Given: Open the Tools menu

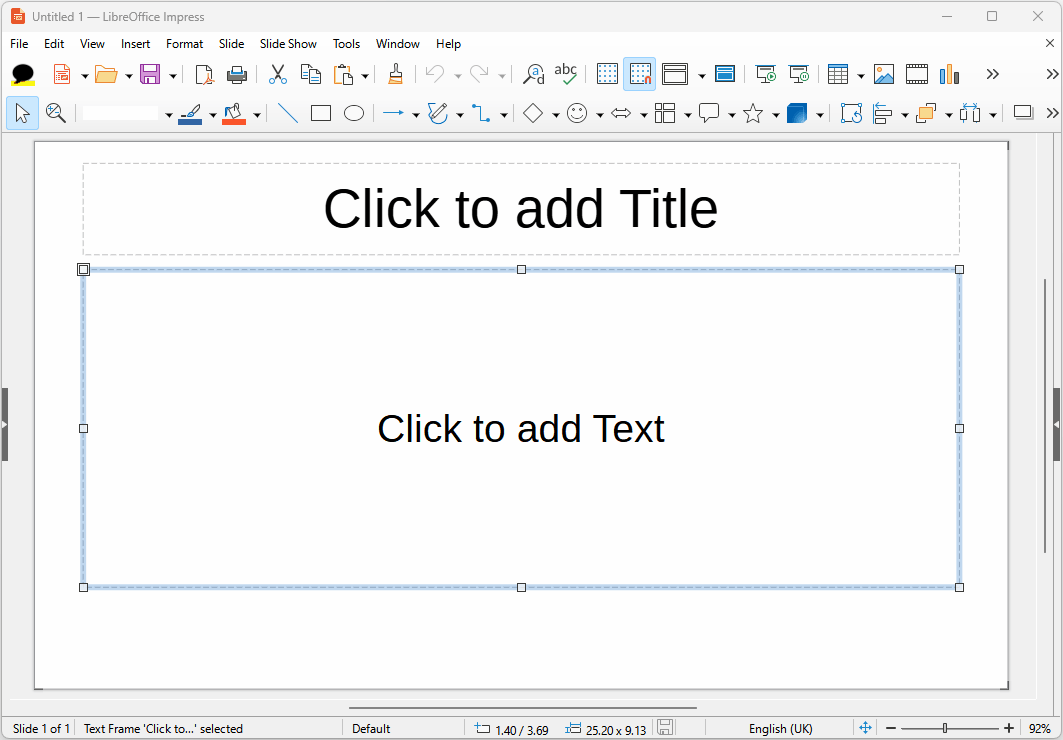Looking at the screenshot, I should click(346, 43).
